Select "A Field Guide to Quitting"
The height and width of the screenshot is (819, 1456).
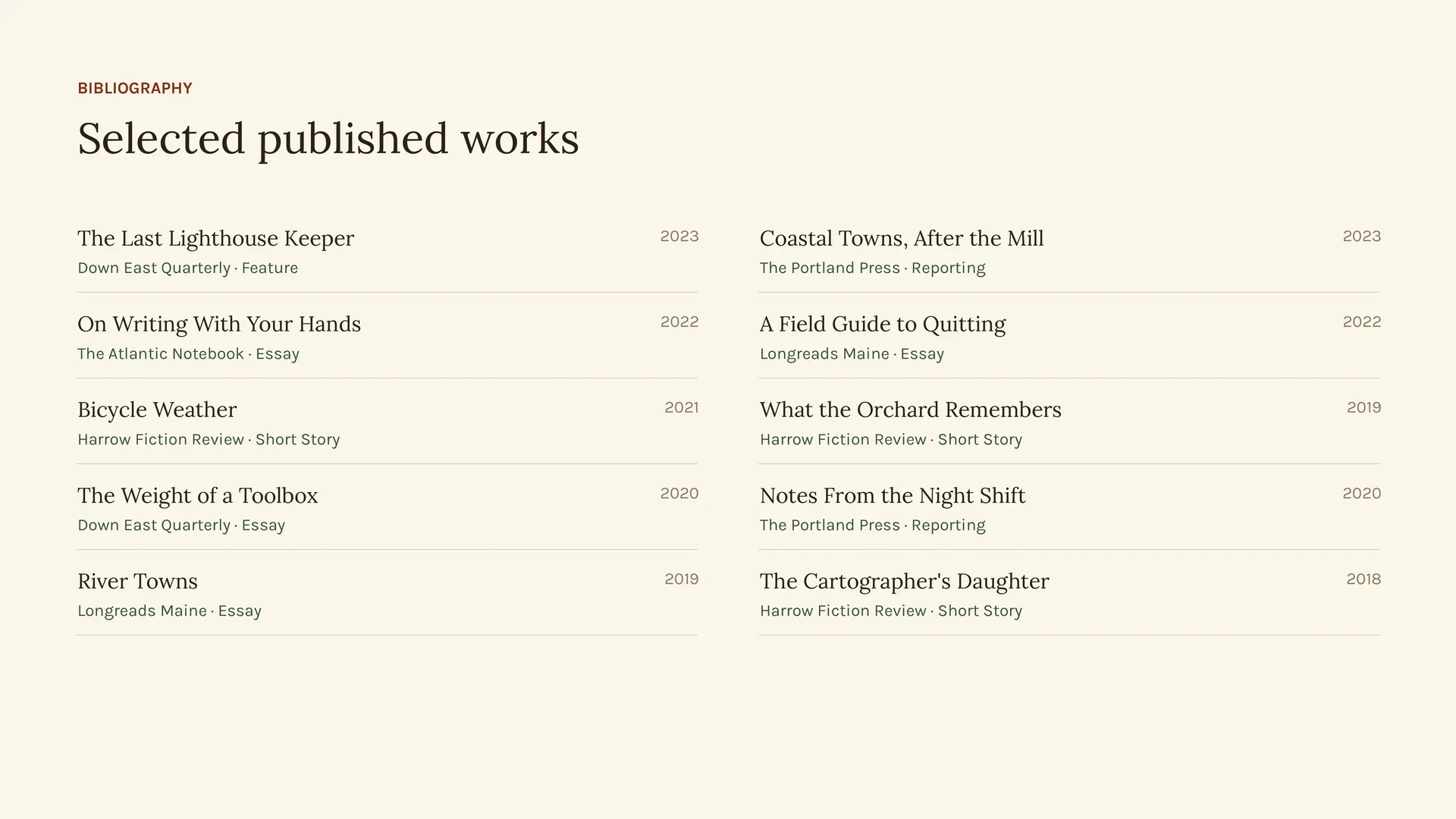[x=883, y=324]
